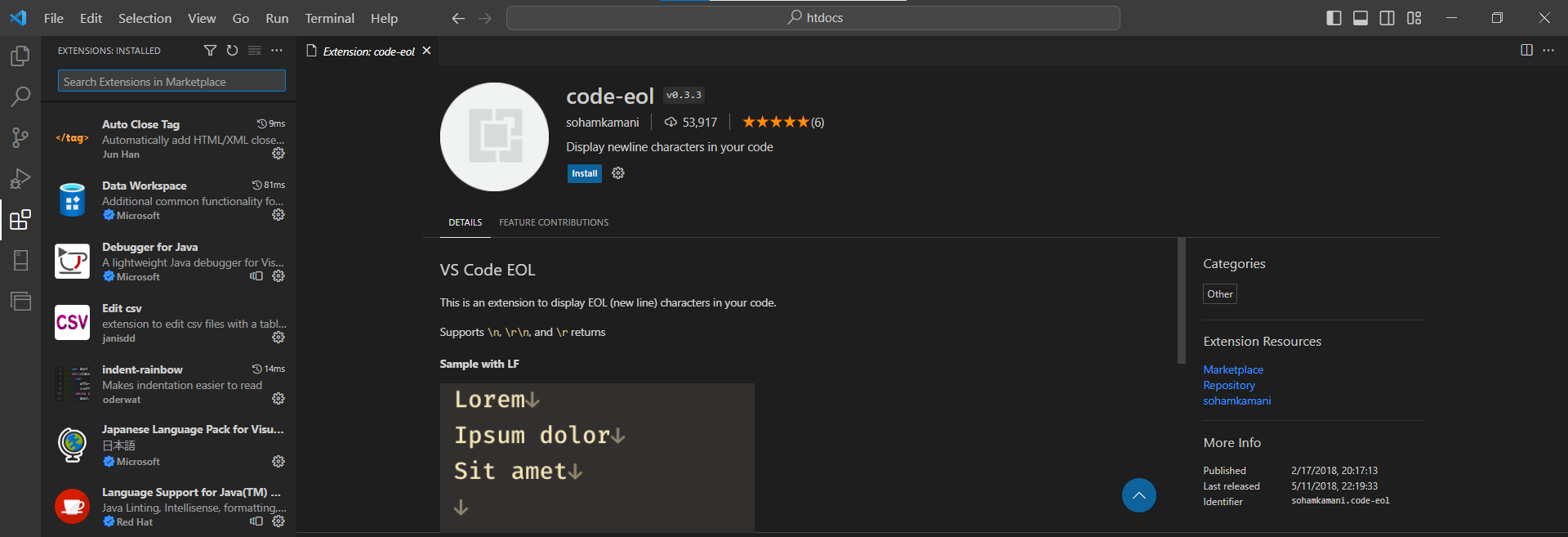The height and width of the screenshot is (537, 1568).
Task: Go forward using the navigation arrow
Action: 485,18
